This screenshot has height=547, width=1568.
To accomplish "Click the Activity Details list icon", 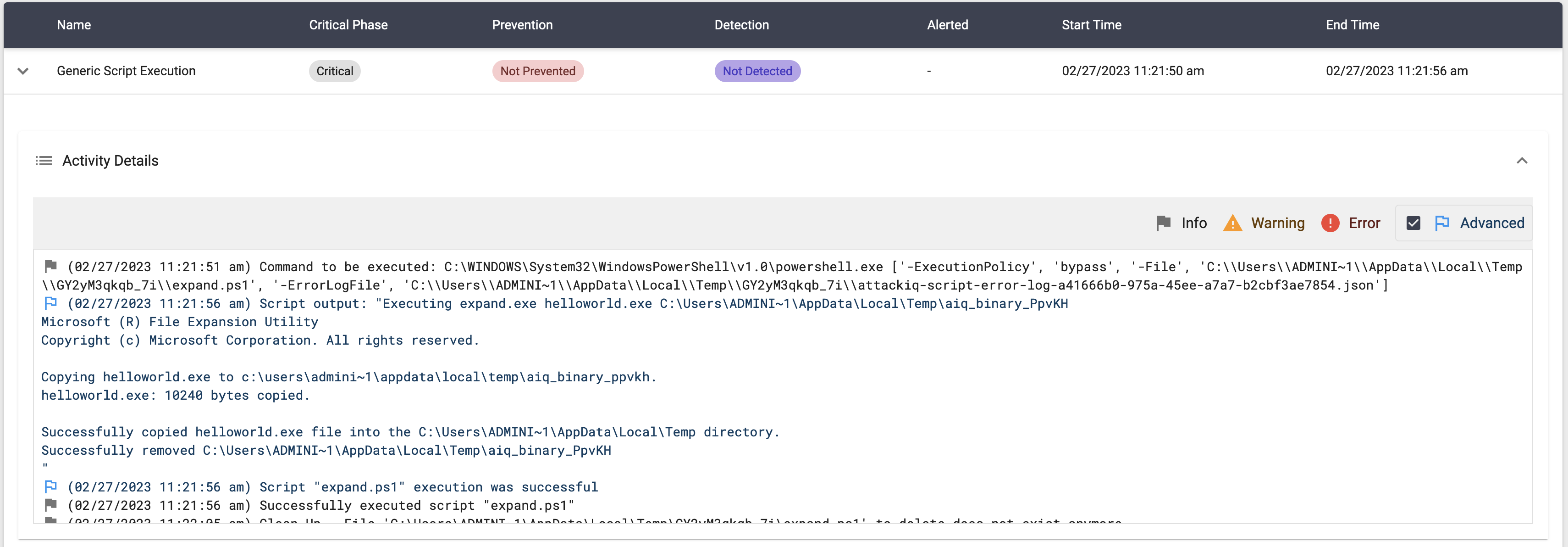I will [x=44, y=161].
